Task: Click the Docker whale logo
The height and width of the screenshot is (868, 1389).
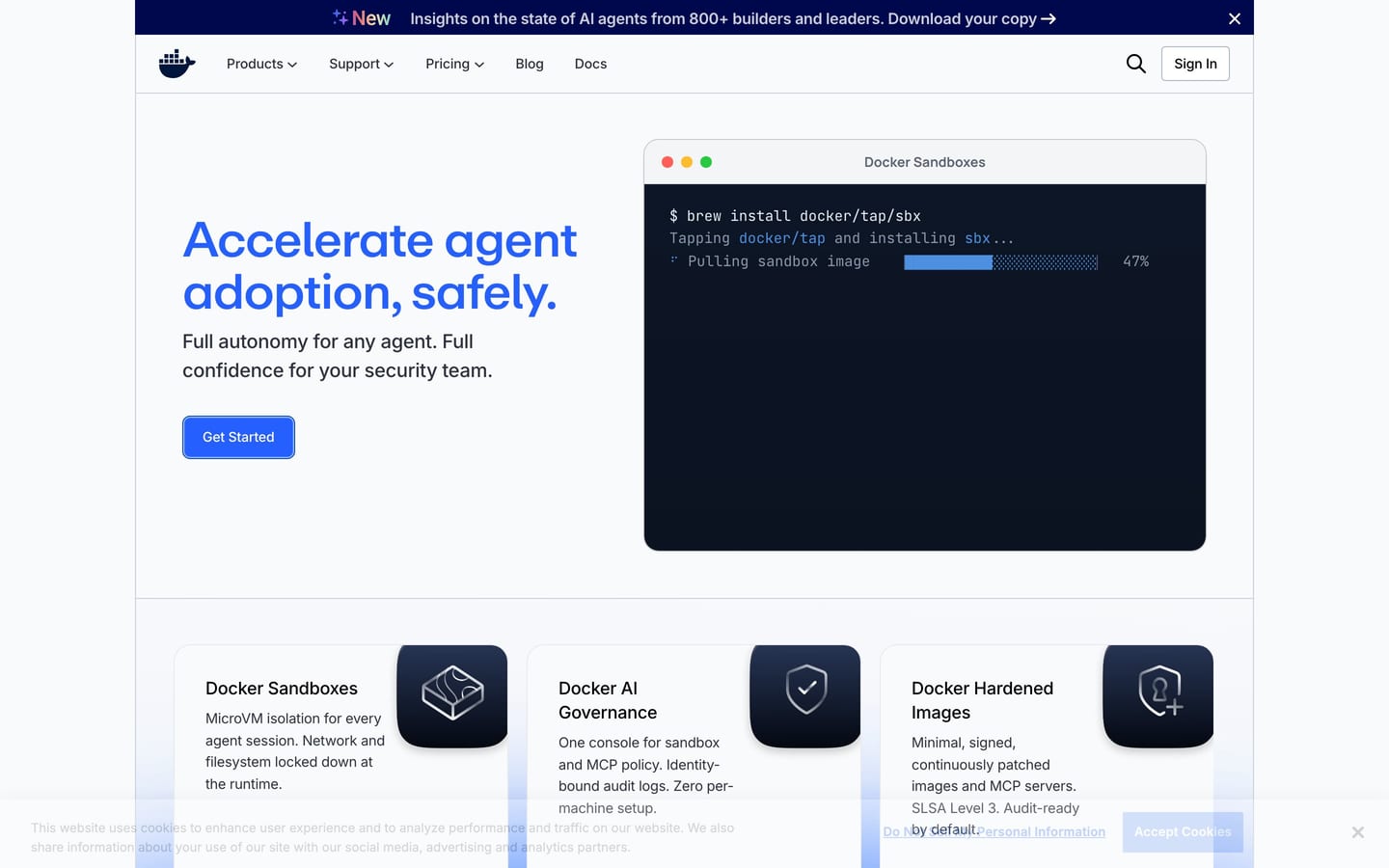Action: pyautogui.click(x=177, y=64)
